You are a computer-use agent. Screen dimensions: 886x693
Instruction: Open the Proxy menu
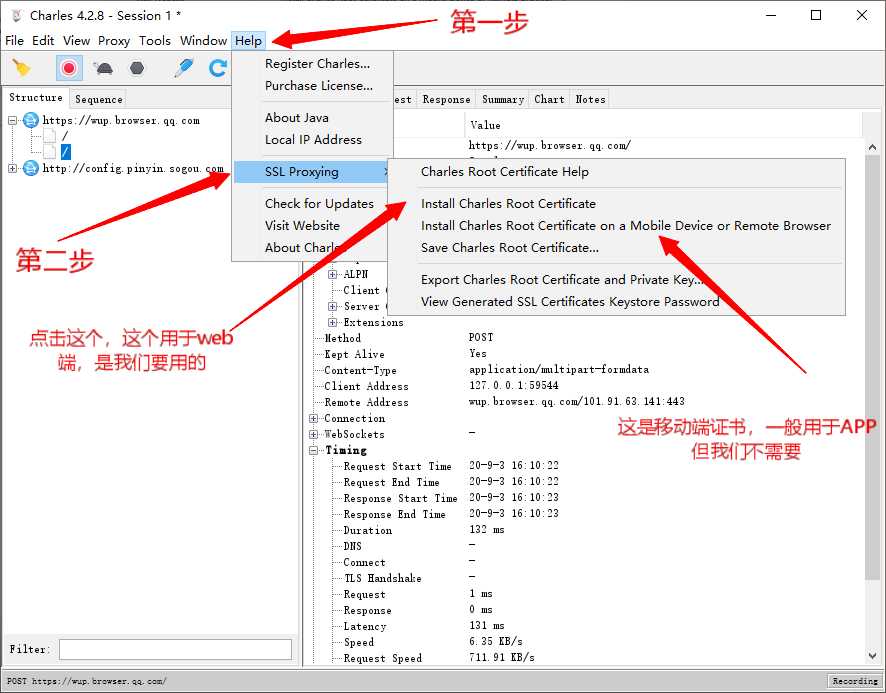coord(114,40)
